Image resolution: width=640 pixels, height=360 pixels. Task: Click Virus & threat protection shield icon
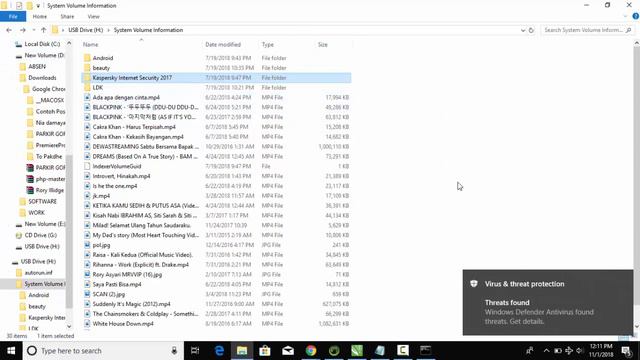[474, 284]
